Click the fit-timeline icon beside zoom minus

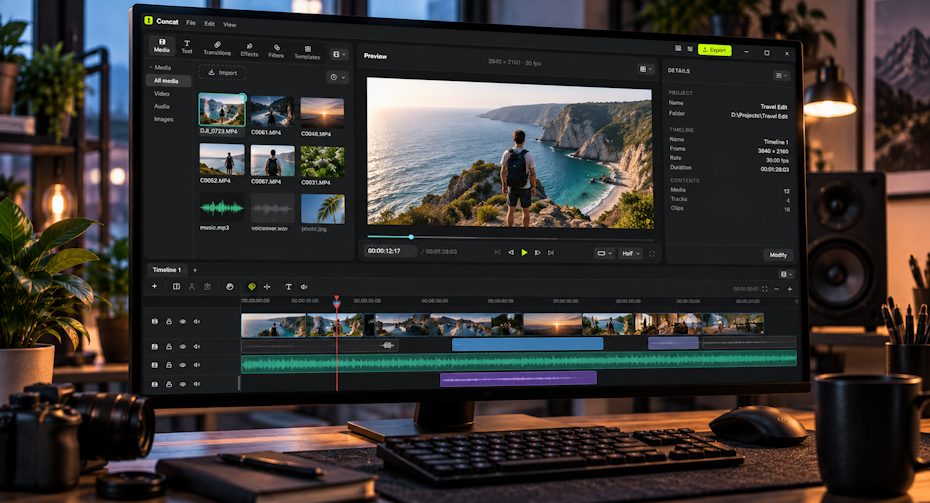point(765,289)
